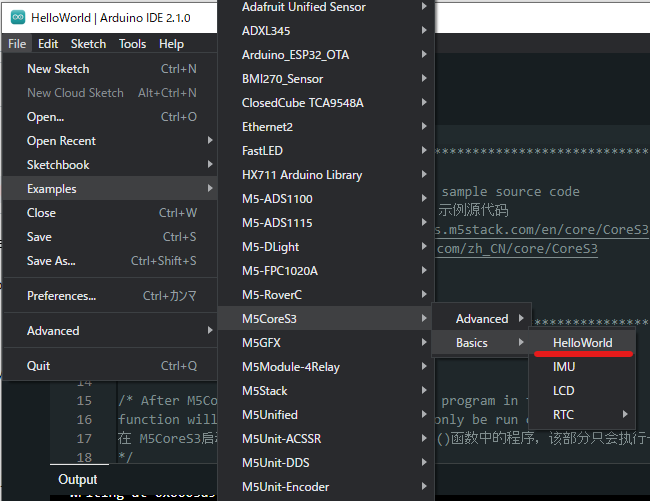Select Open... in the File menu
The height and width of the screenshot is (501, 650).
pyautogui.click(x=110, y=117)
